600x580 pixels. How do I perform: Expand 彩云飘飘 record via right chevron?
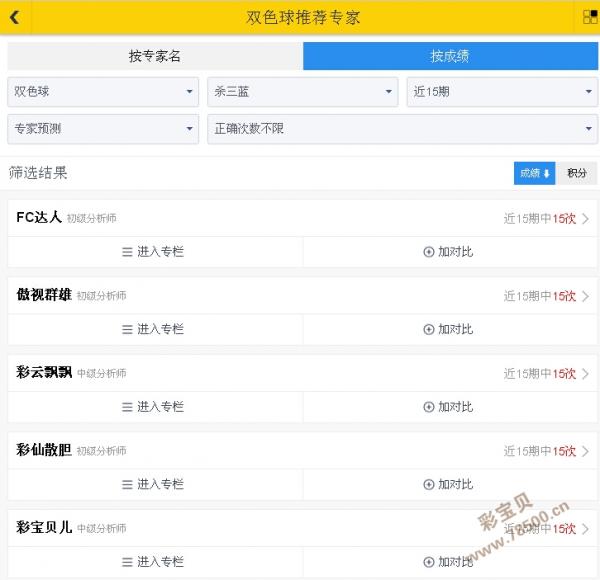[x=585, y=374]
